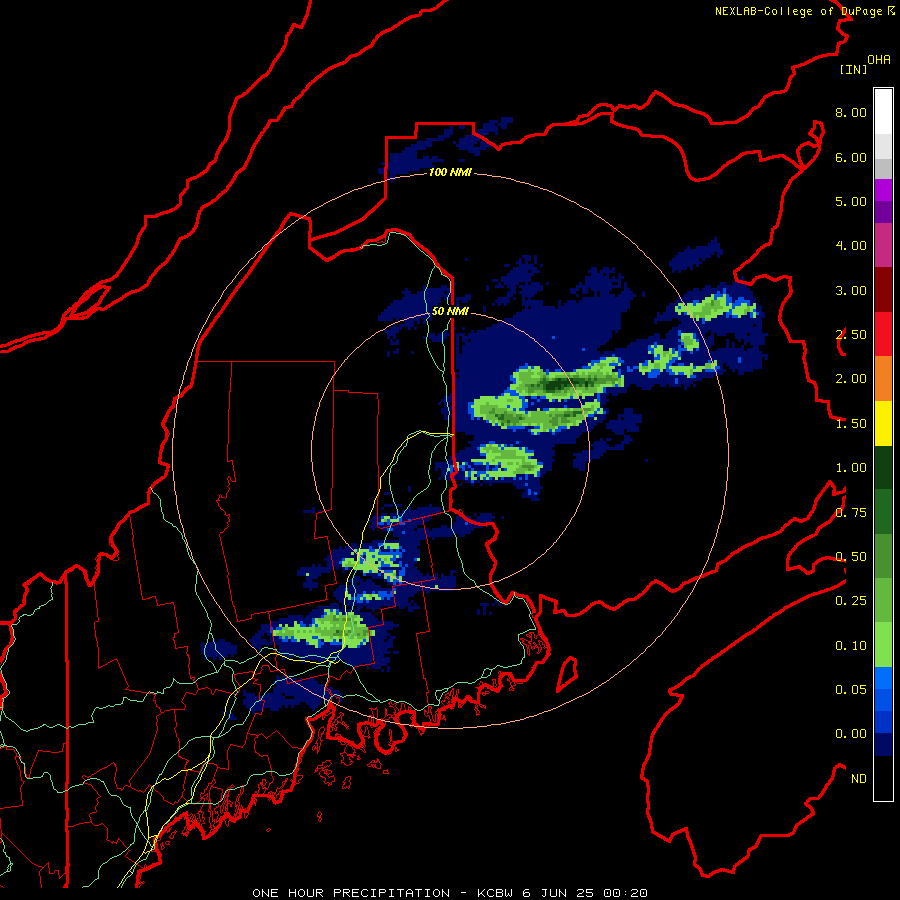Click the 0.50 legend value
900x900 pixels.
tap(851, 557)
